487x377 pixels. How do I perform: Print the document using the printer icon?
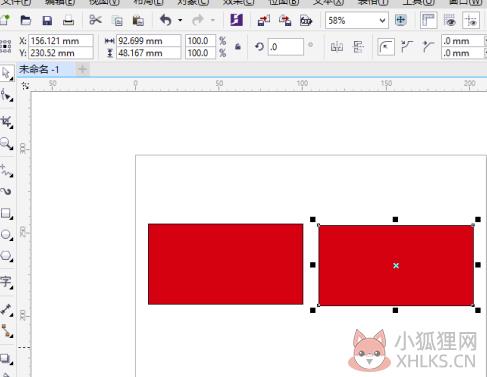point(68,21)
